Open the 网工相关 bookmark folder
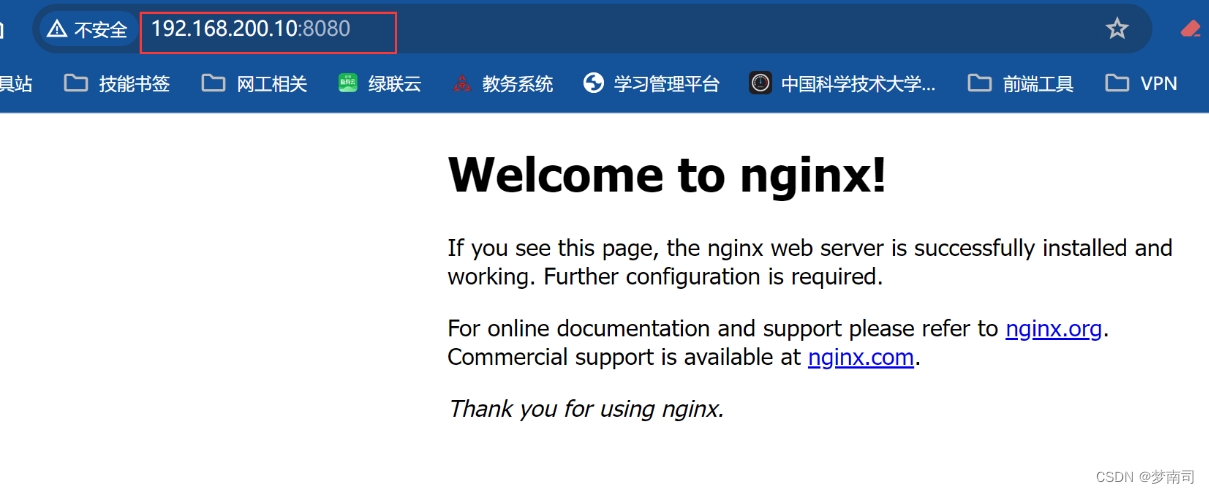1209x493 pixels. [x=254, y=83]
